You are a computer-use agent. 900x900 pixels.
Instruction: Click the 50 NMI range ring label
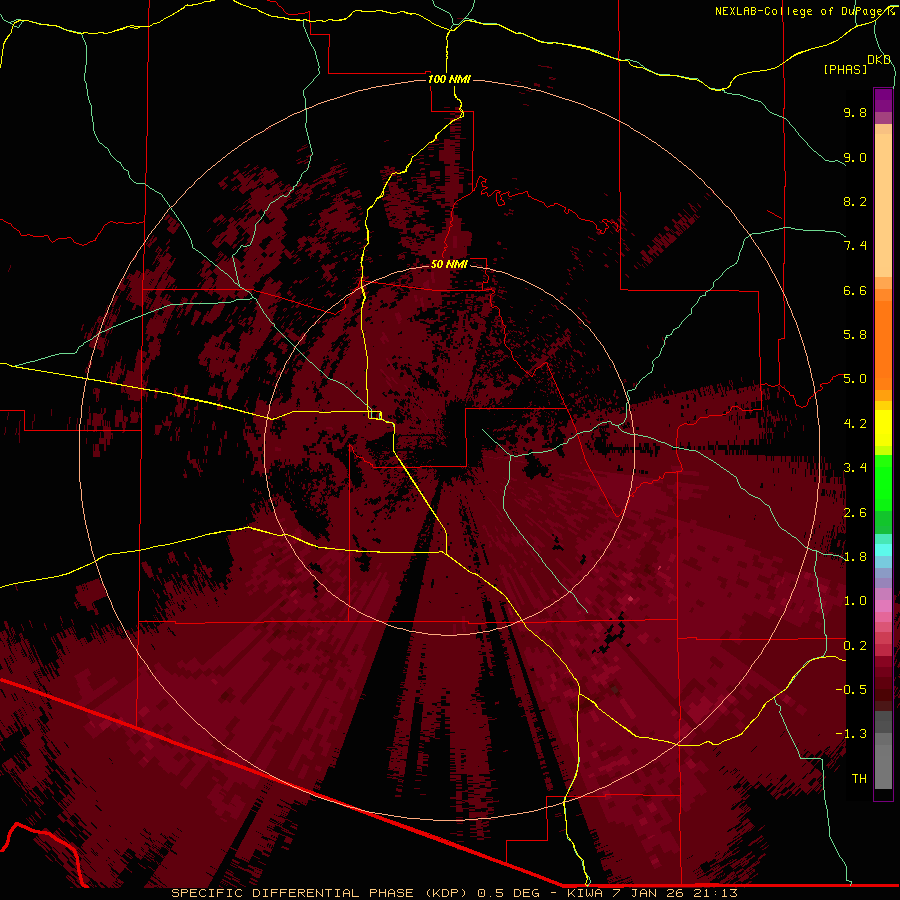point(449,264)
